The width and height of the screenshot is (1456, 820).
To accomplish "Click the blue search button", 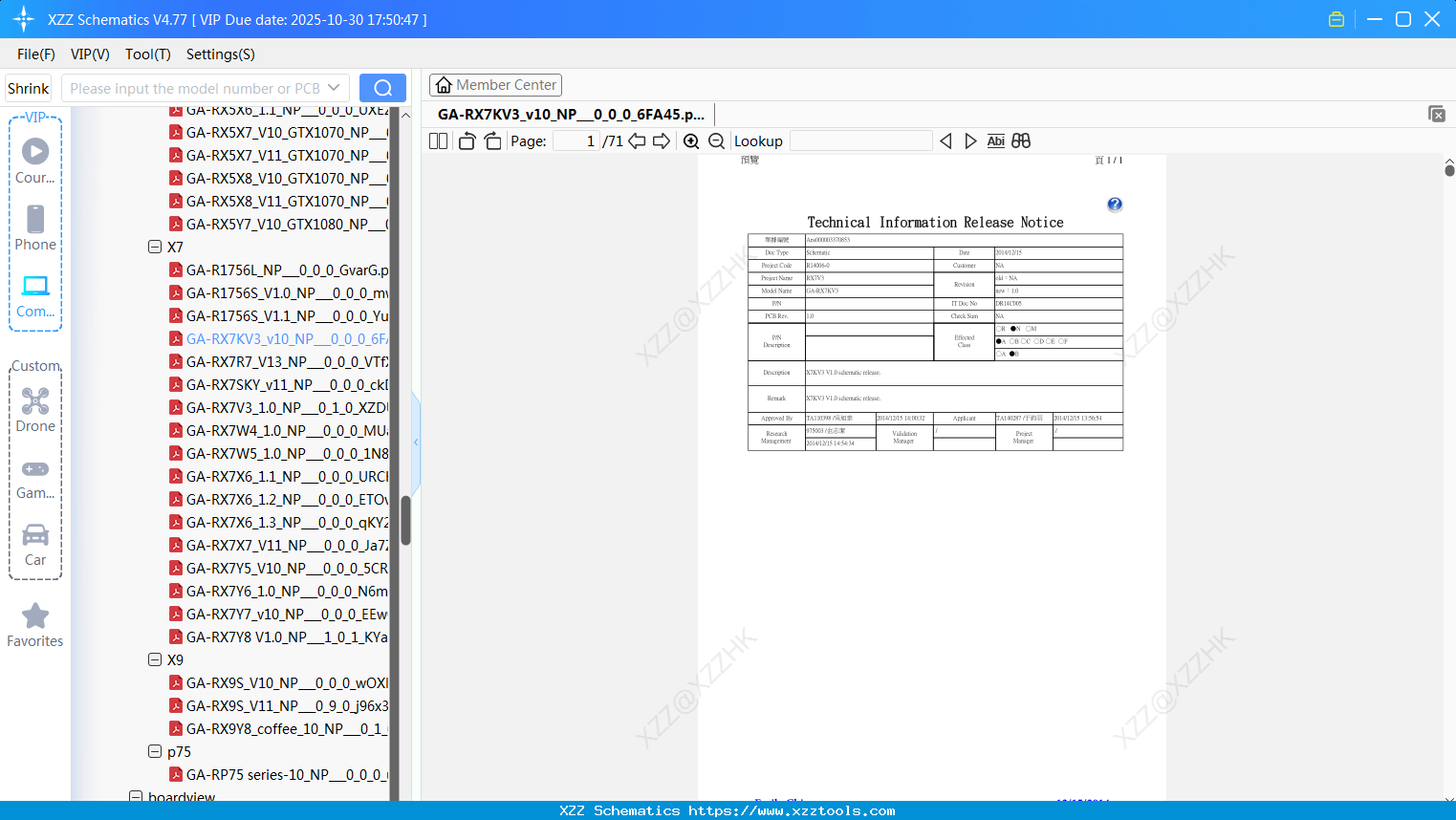I will (x=382, y=88).
